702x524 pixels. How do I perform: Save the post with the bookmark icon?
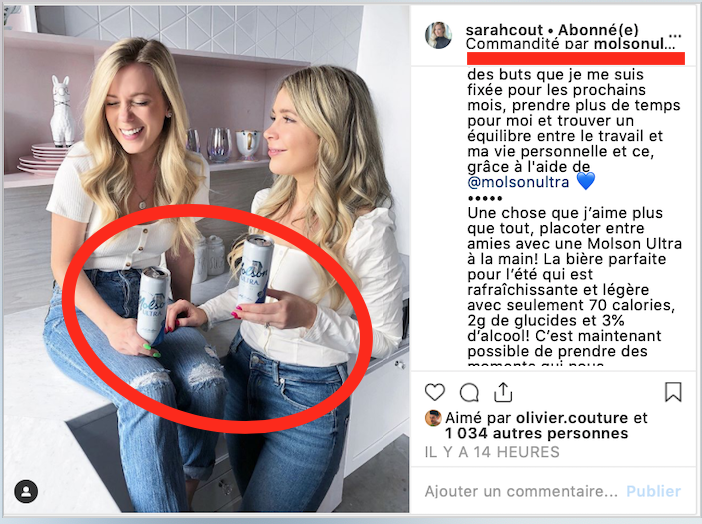[x=673, y=392]
